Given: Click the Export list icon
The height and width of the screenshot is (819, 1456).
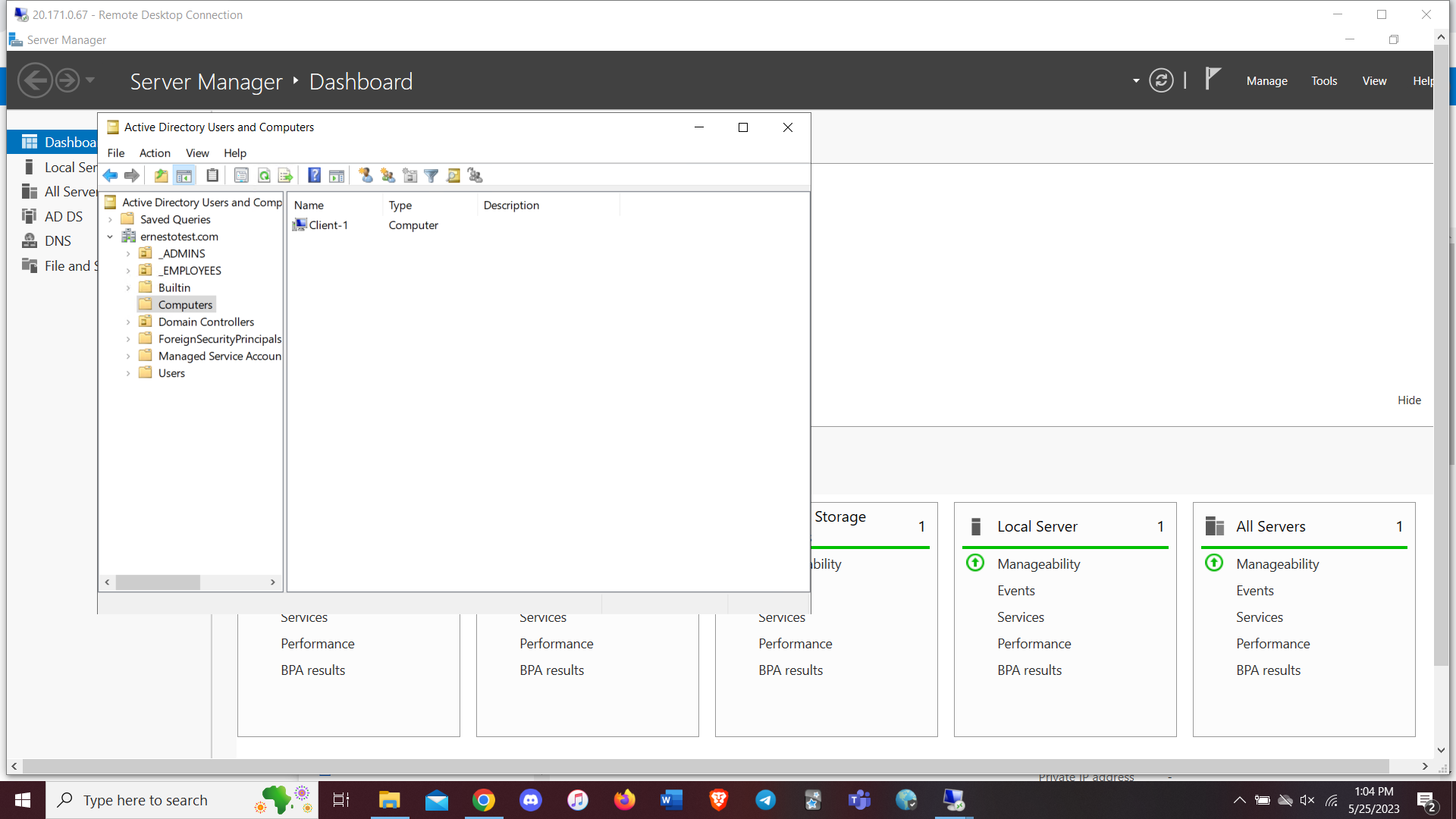Looking at the screenshot, I should (x=286, y=175).
